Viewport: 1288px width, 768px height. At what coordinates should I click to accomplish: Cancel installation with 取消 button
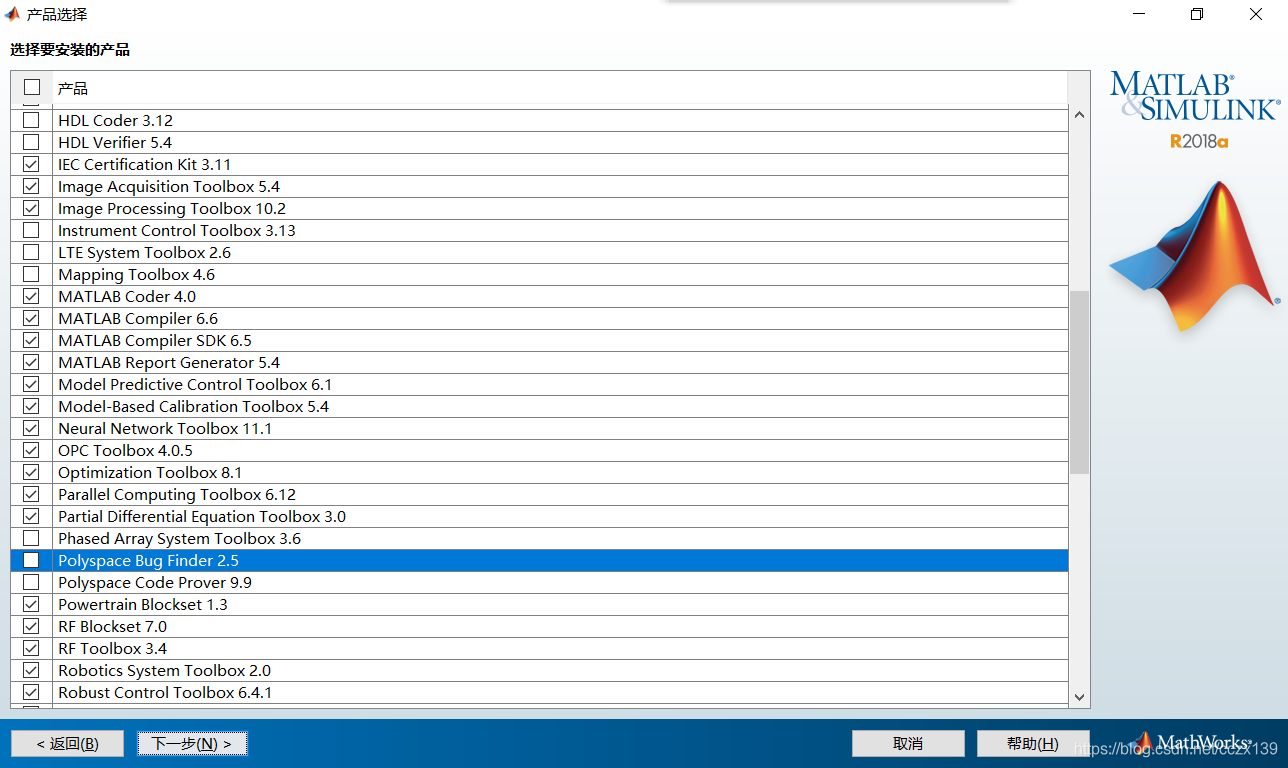[908, 743]
